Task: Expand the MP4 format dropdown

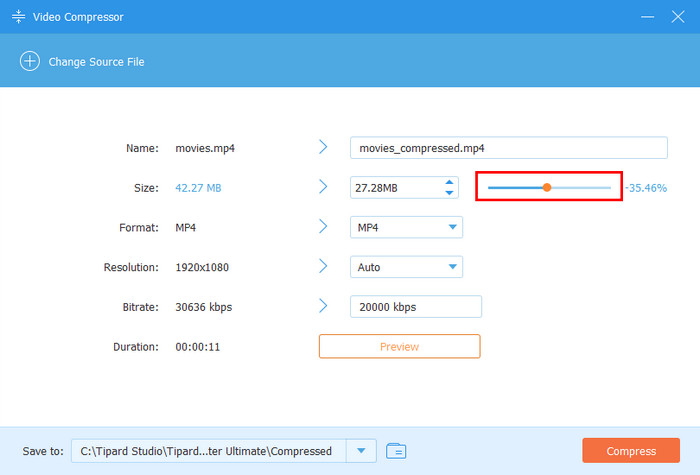Action: click(x=453, y=228)
